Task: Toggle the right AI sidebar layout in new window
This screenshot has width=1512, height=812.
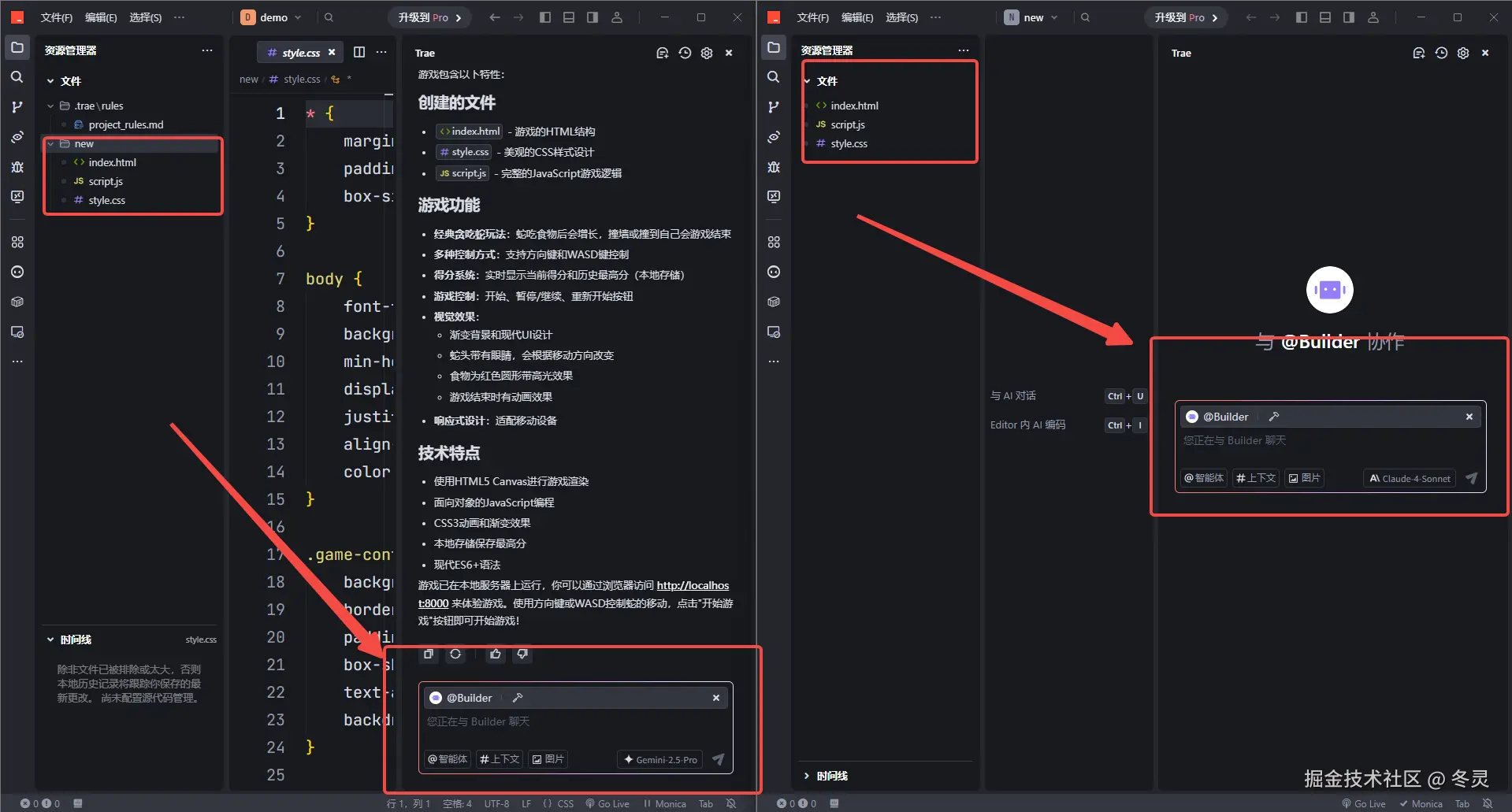Action: pos(1348,17)
